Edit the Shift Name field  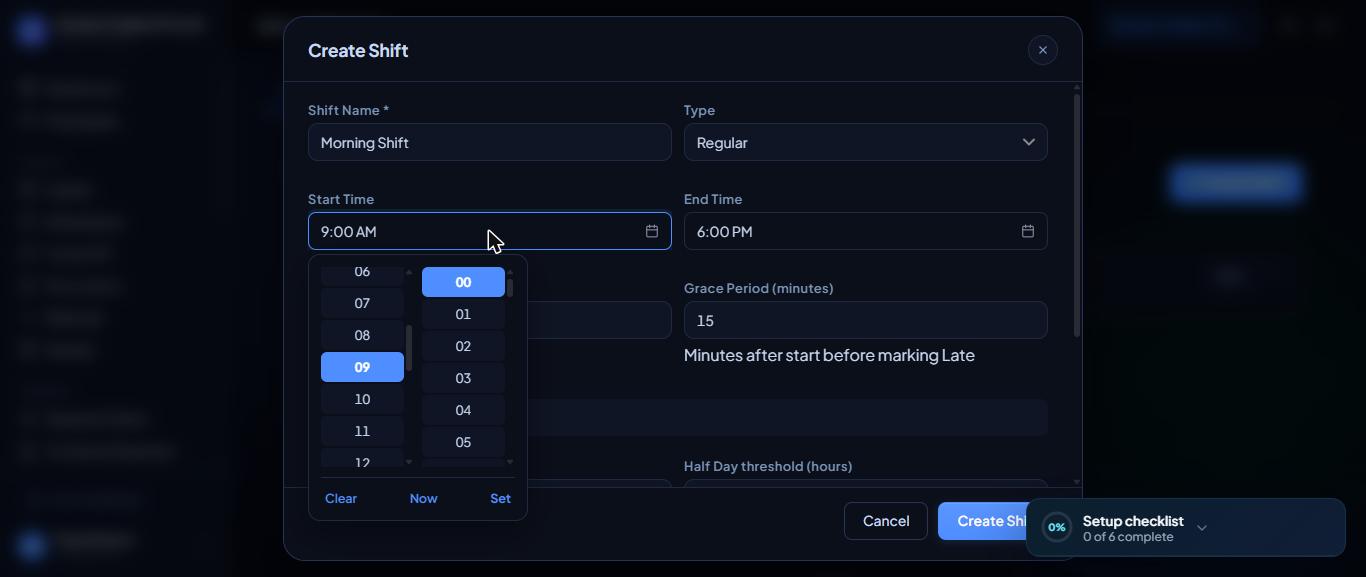(x=489, y=142)
